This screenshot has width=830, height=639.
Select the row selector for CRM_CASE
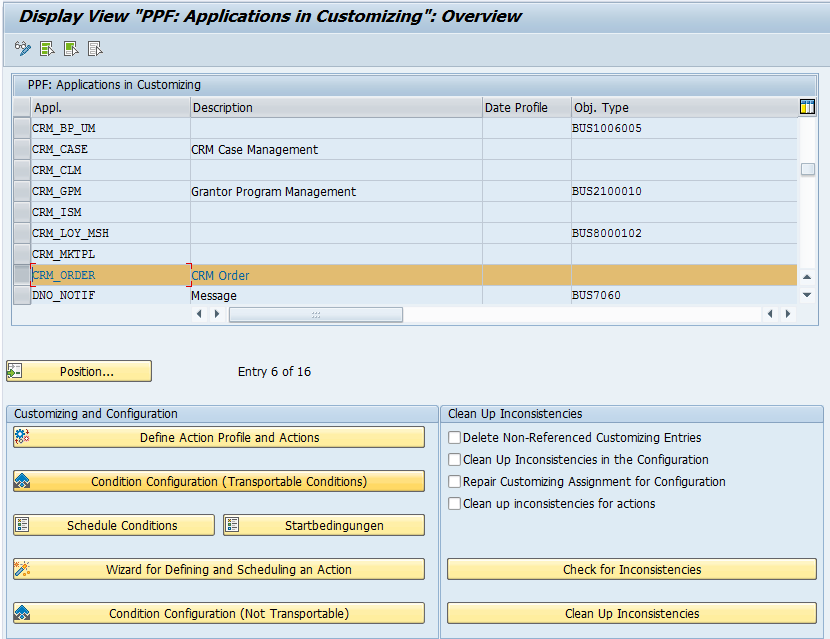click(x=21, y=149)
